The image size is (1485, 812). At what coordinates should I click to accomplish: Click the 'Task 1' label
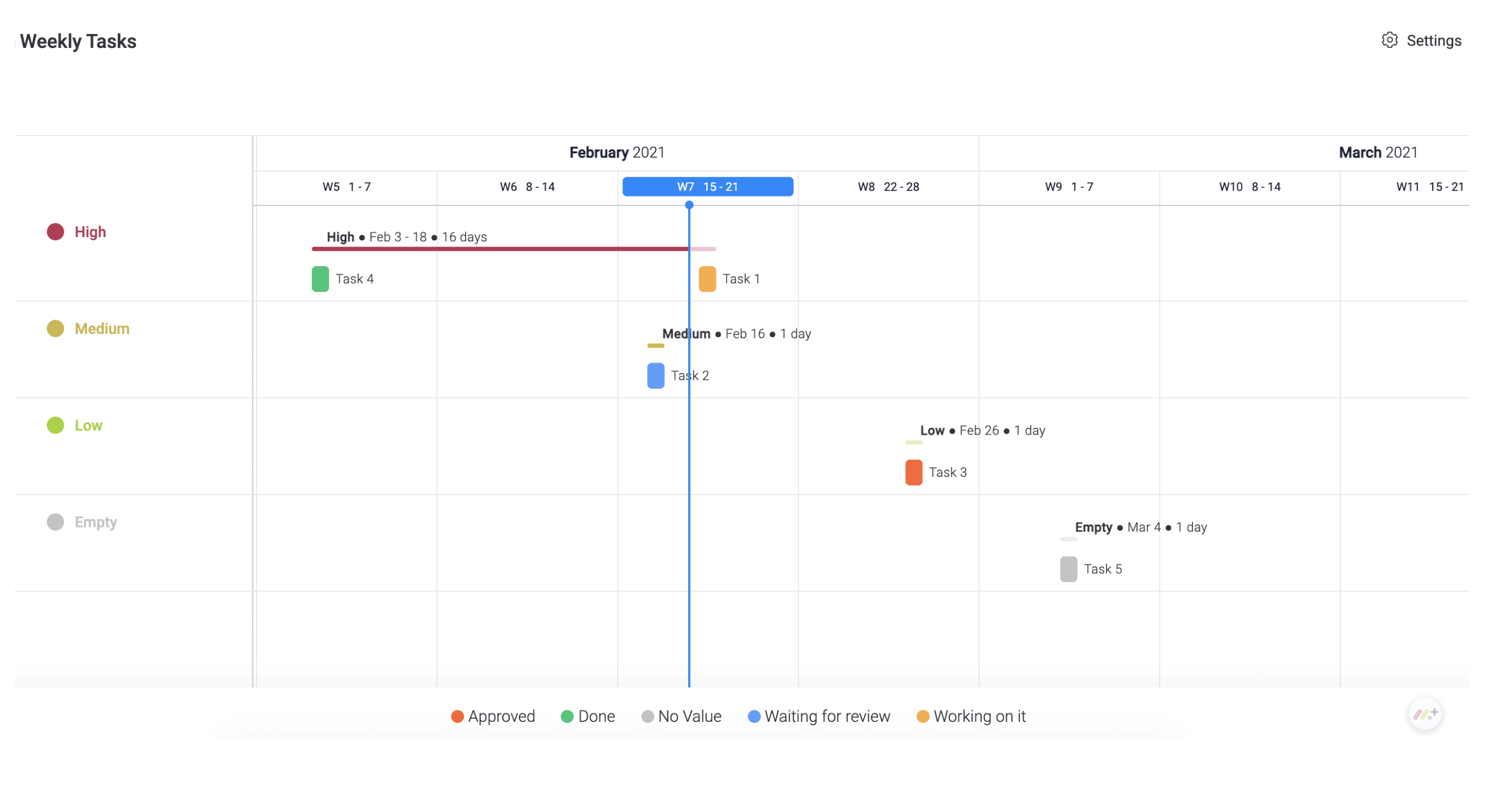[x=741, y=279]
